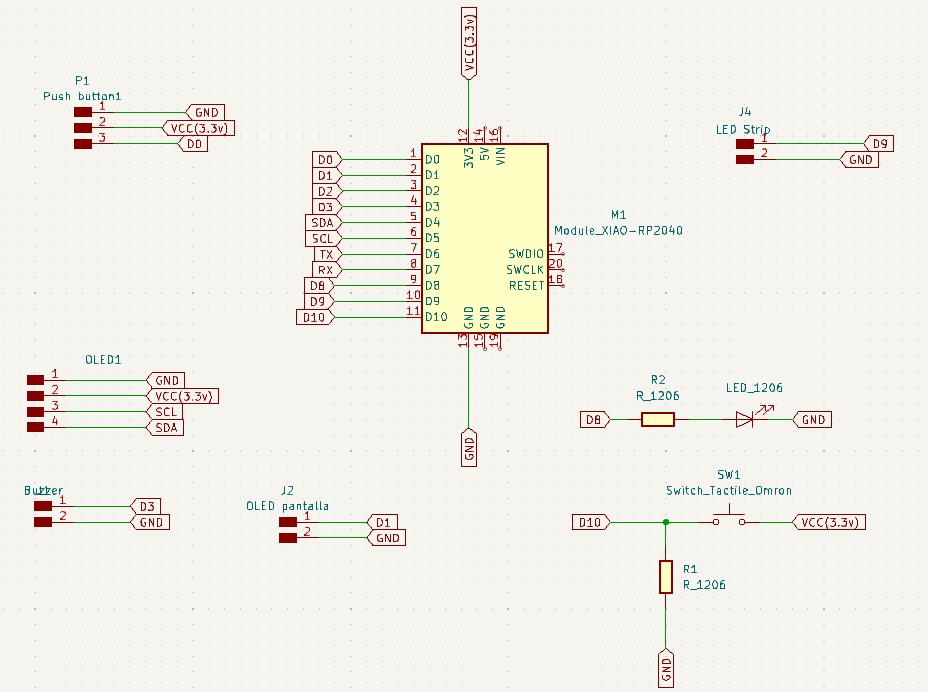Click the VIN pin 16 on module

tap(499, 135)
